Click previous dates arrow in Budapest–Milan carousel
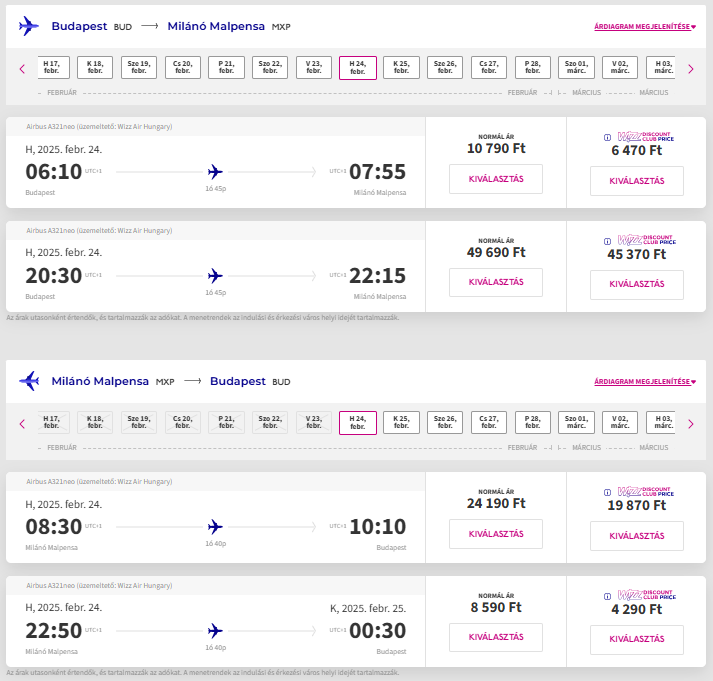This screenshot has width=713, height=681. (22, 69)
